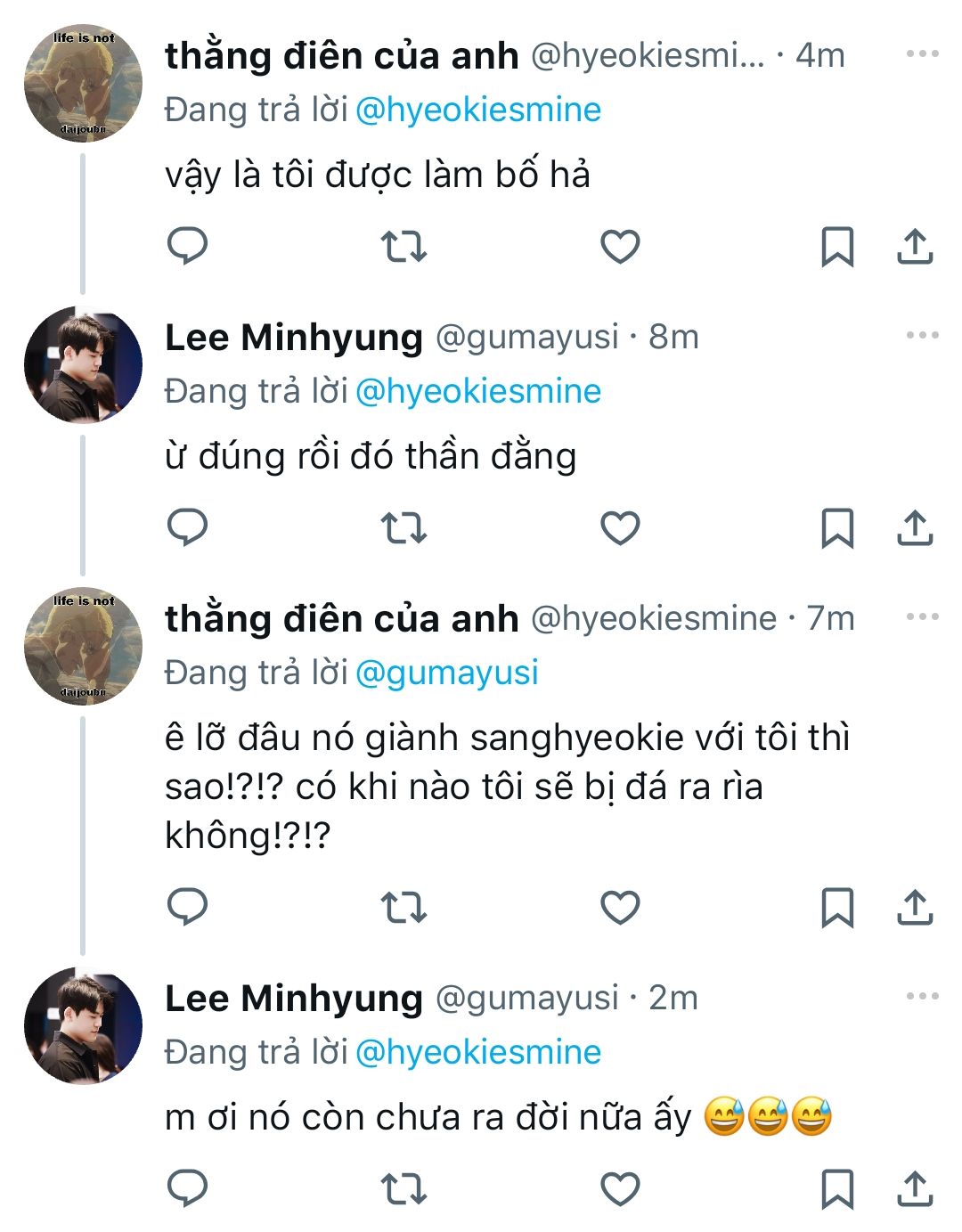Retweet the "vậy là tôi được làm bố hả" tweet
962x1232 pixels.
point(404,246)
